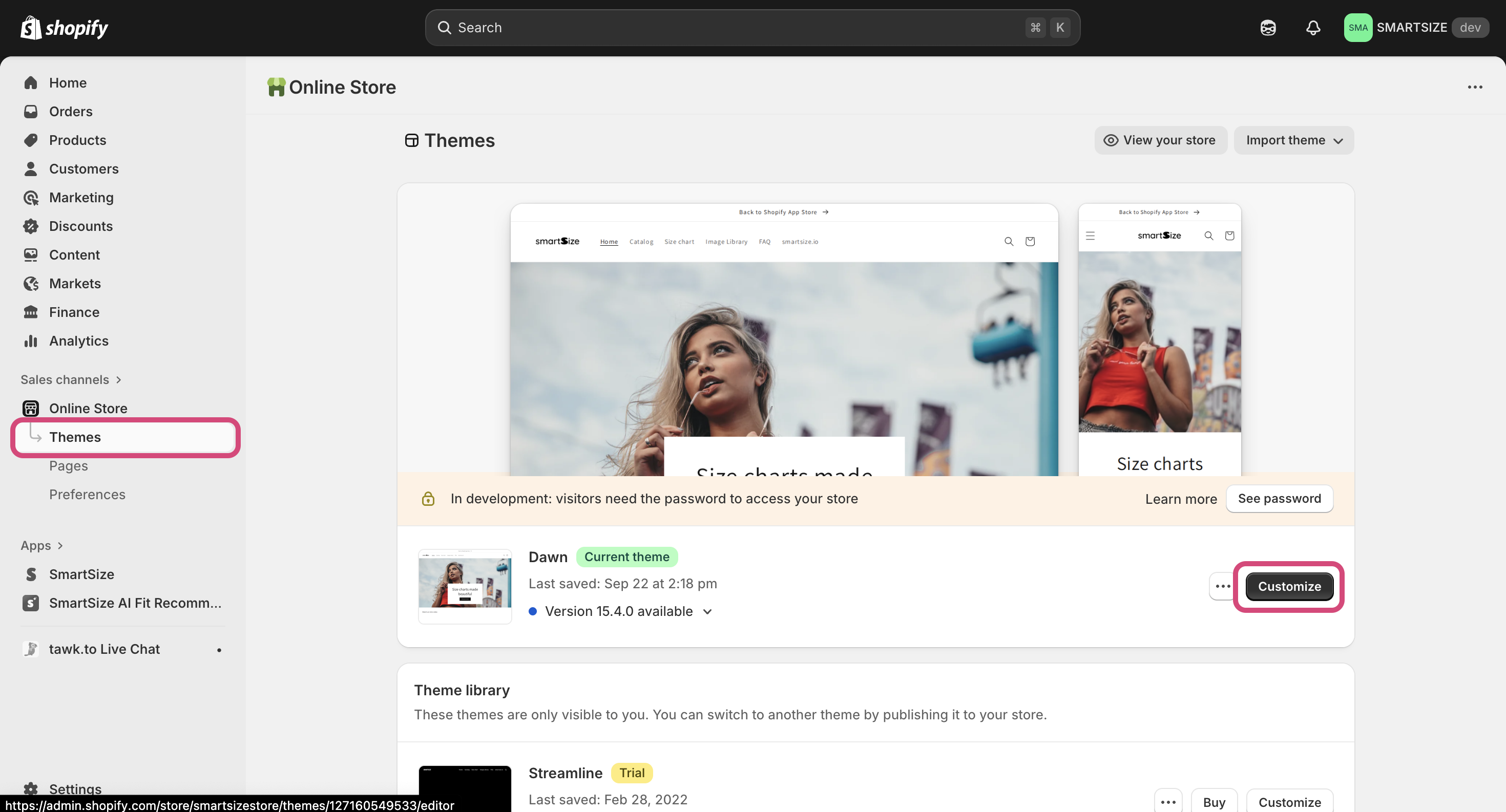Follow the Learn more link
The height and width of the screenshot is (812, 1506).
(1180, 499)
